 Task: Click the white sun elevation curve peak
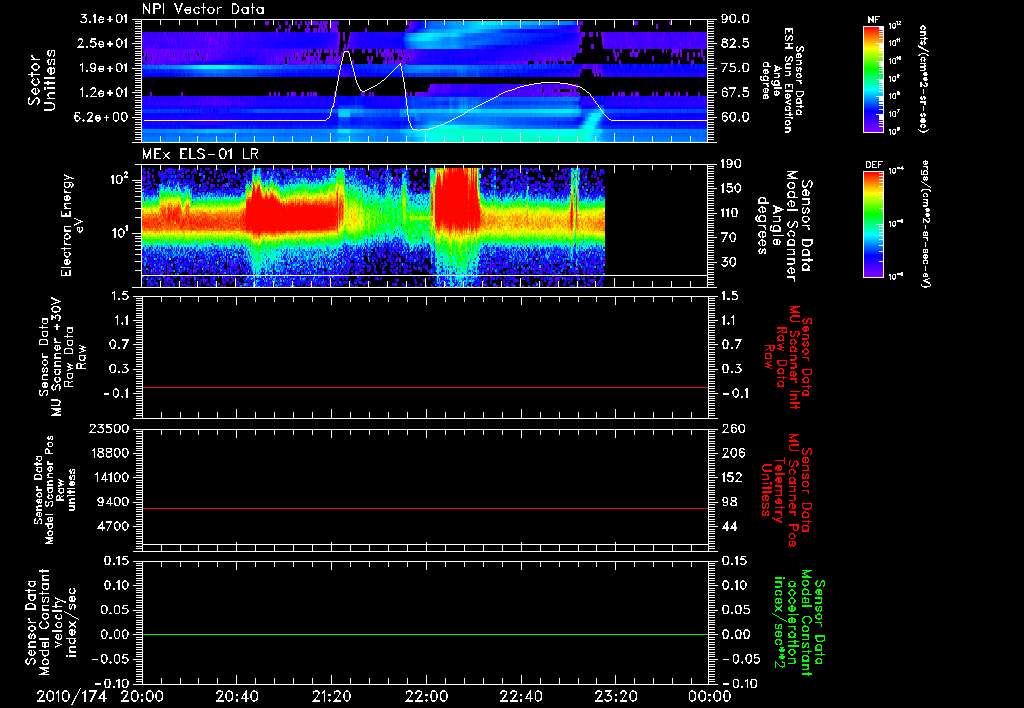[x=346, y=52]
